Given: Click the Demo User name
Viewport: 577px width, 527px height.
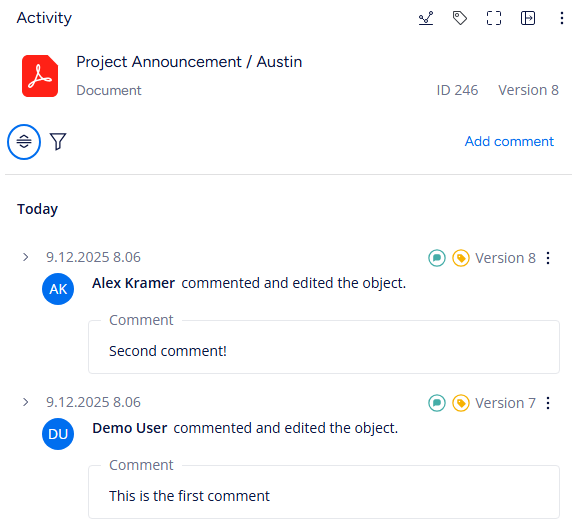Looking at the screenshot, I should pos(130,428).
